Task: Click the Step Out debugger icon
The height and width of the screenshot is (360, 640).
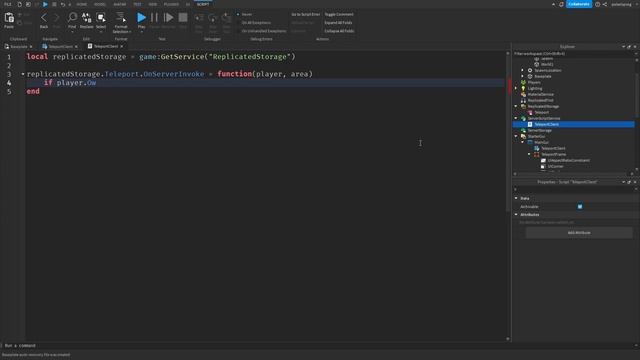Action: tap(227, 18)
